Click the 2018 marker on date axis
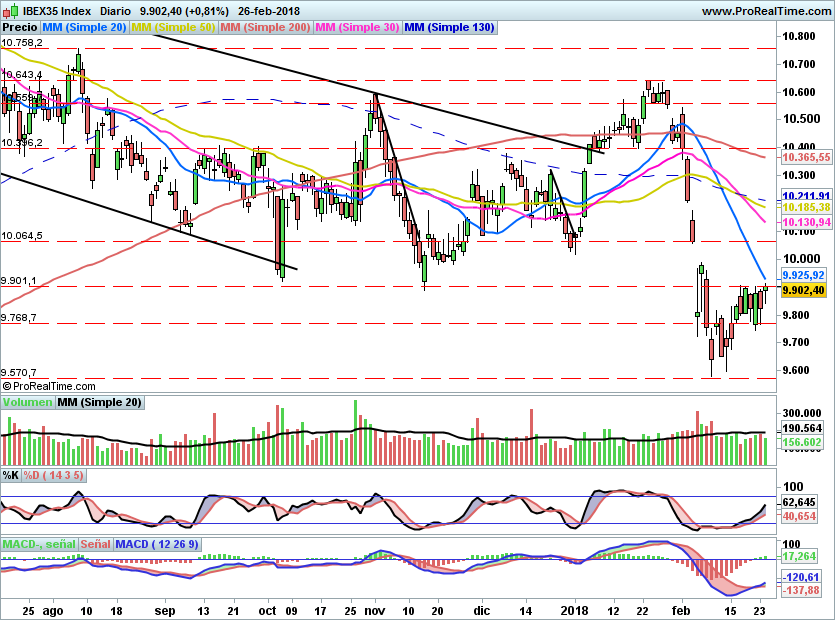835x620 pixels. 574,608
